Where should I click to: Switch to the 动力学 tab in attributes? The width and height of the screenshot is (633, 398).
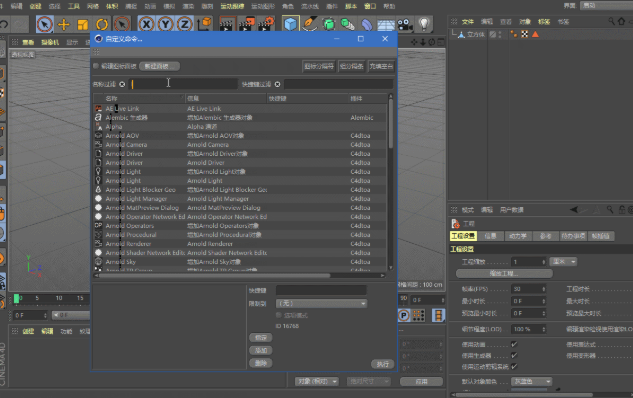point(518,236)
